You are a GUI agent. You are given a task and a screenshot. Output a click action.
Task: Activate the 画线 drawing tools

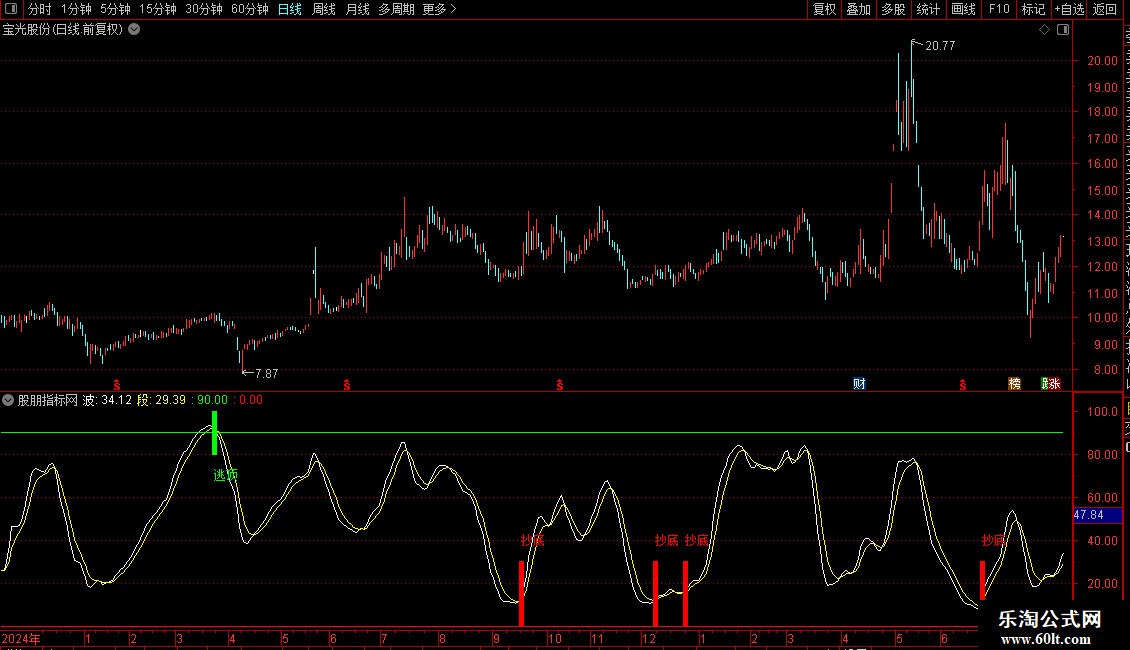point(964,9)
